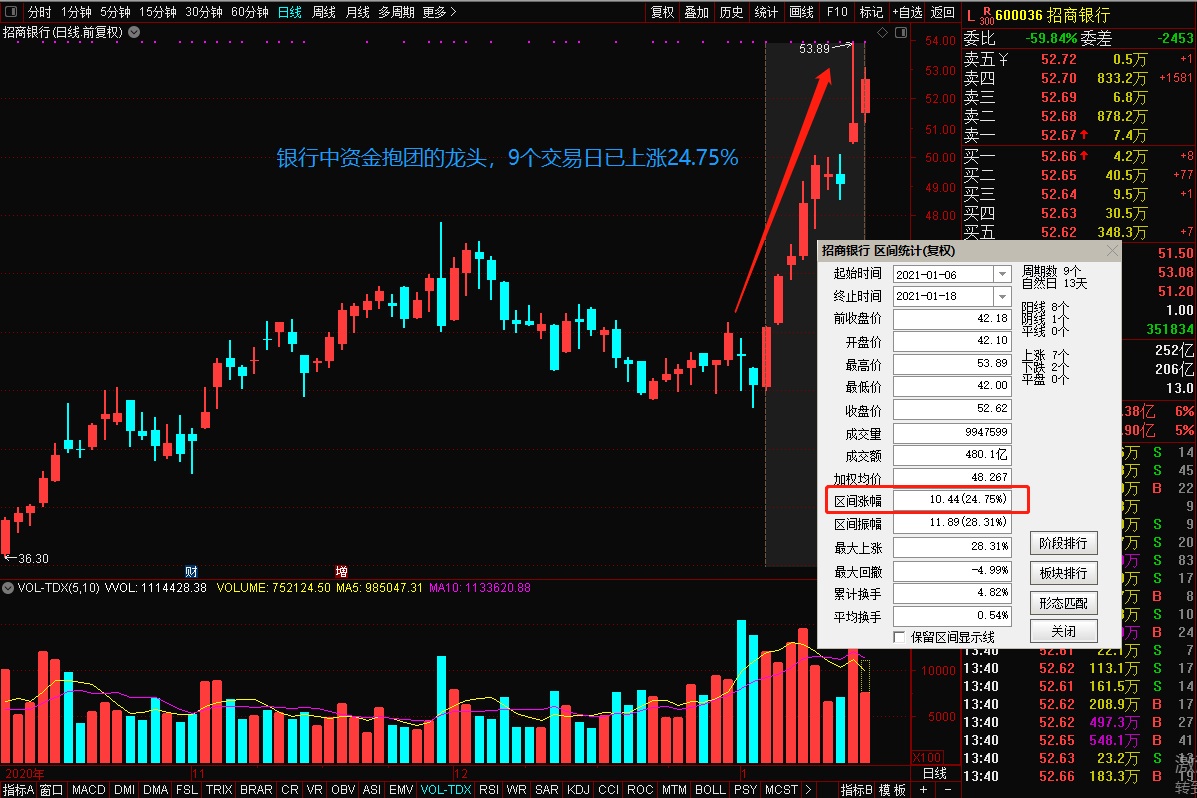The height and width of the screenshot is (798, 1197).
Task: Select the 日线 period tab
Action: click(290, 11)
